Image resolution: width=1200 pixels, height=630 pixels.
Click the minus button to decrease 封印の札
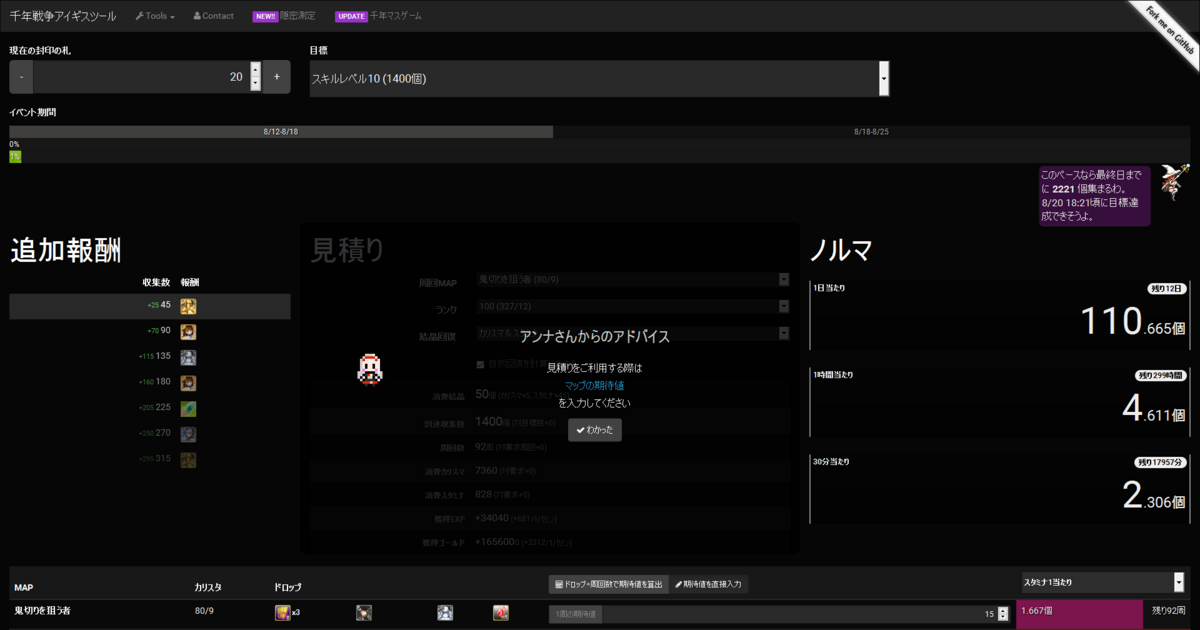coord(21,77)
